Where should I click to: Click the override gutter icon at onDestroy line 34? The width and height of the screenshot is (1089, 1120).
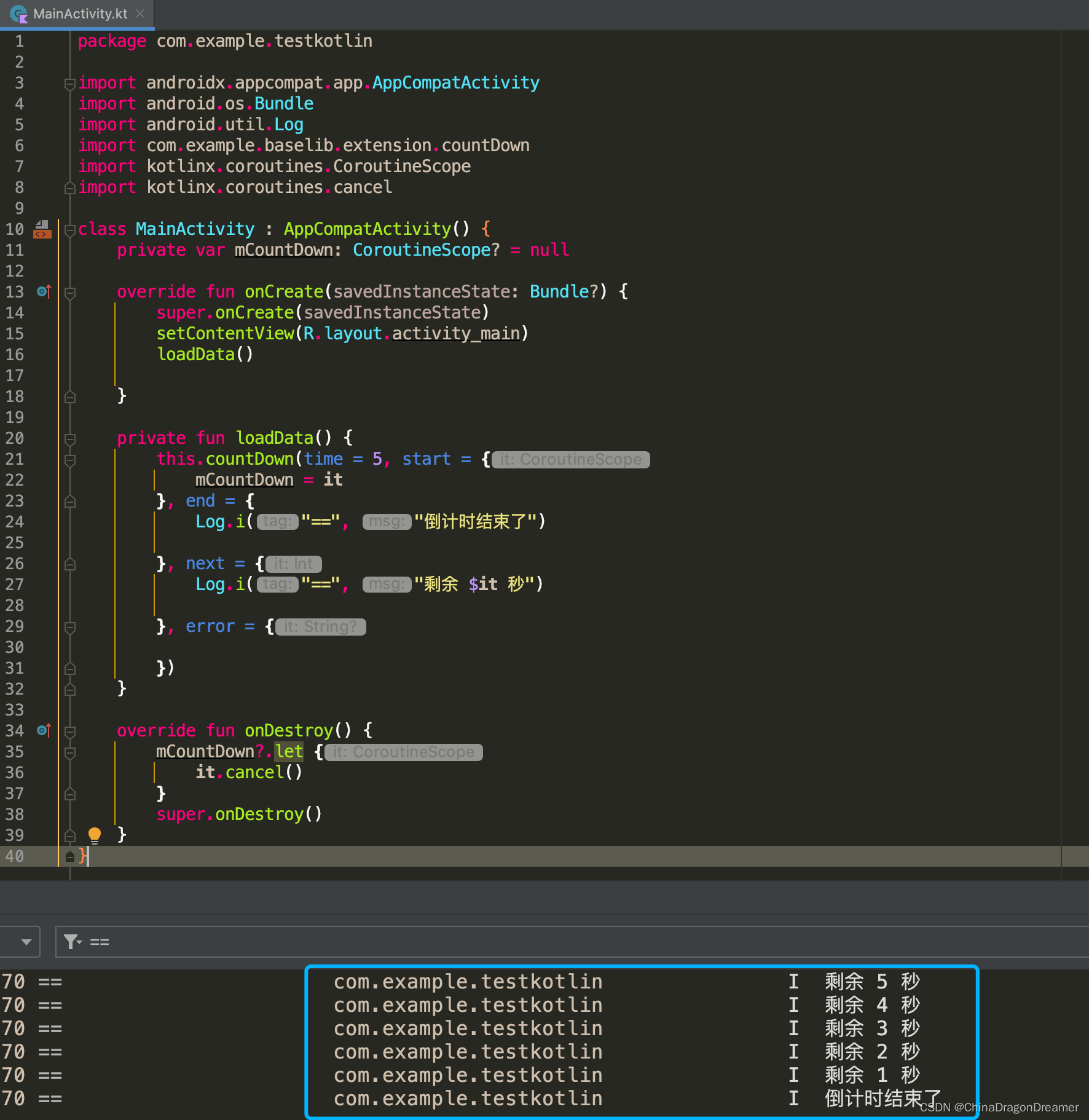tap(44, 730)
